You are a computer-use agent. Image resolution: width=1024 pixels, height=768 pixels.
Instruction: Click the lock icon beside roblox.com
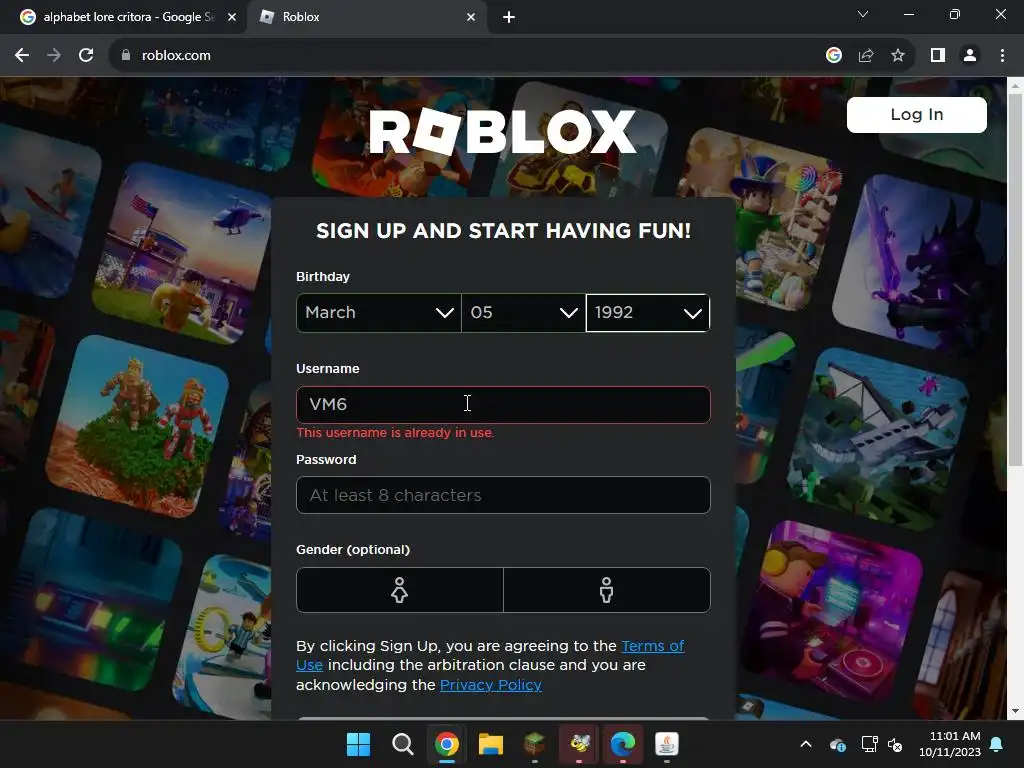tap(126, 56)
